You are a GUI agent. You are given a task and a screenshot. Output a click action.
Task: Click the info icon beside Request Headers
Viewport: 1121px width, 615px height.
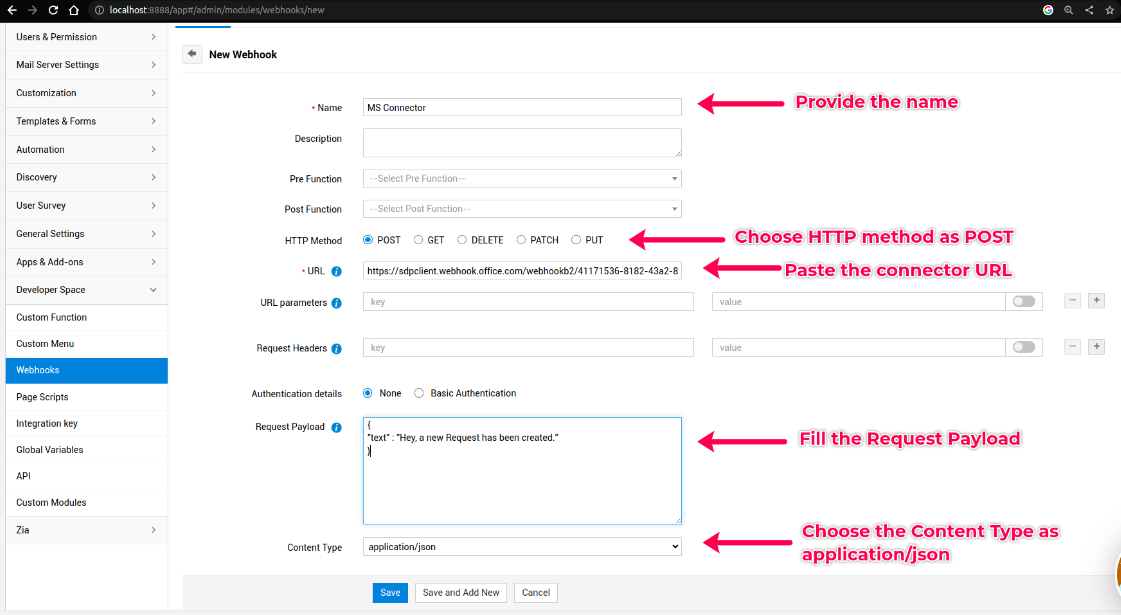pyautogui.click(x=336, y=349)
